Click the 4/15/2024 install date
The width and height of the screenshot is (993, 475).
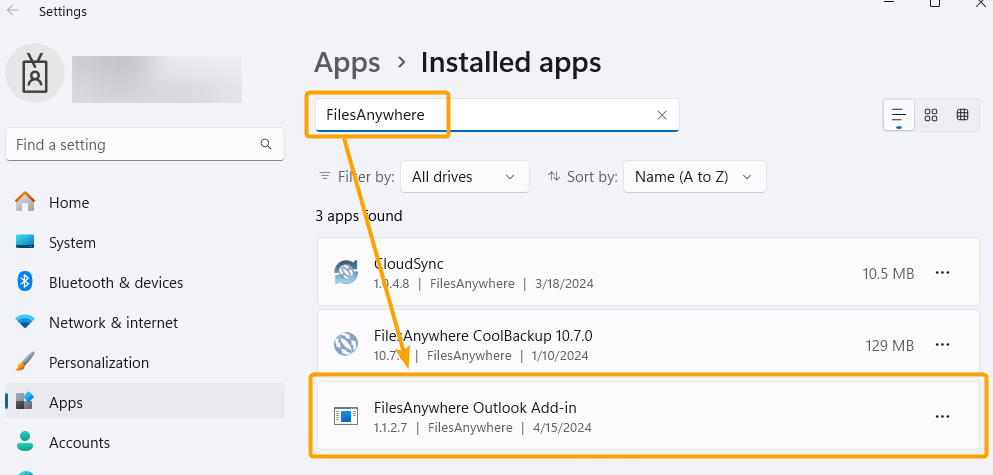[x=562, y=428]
